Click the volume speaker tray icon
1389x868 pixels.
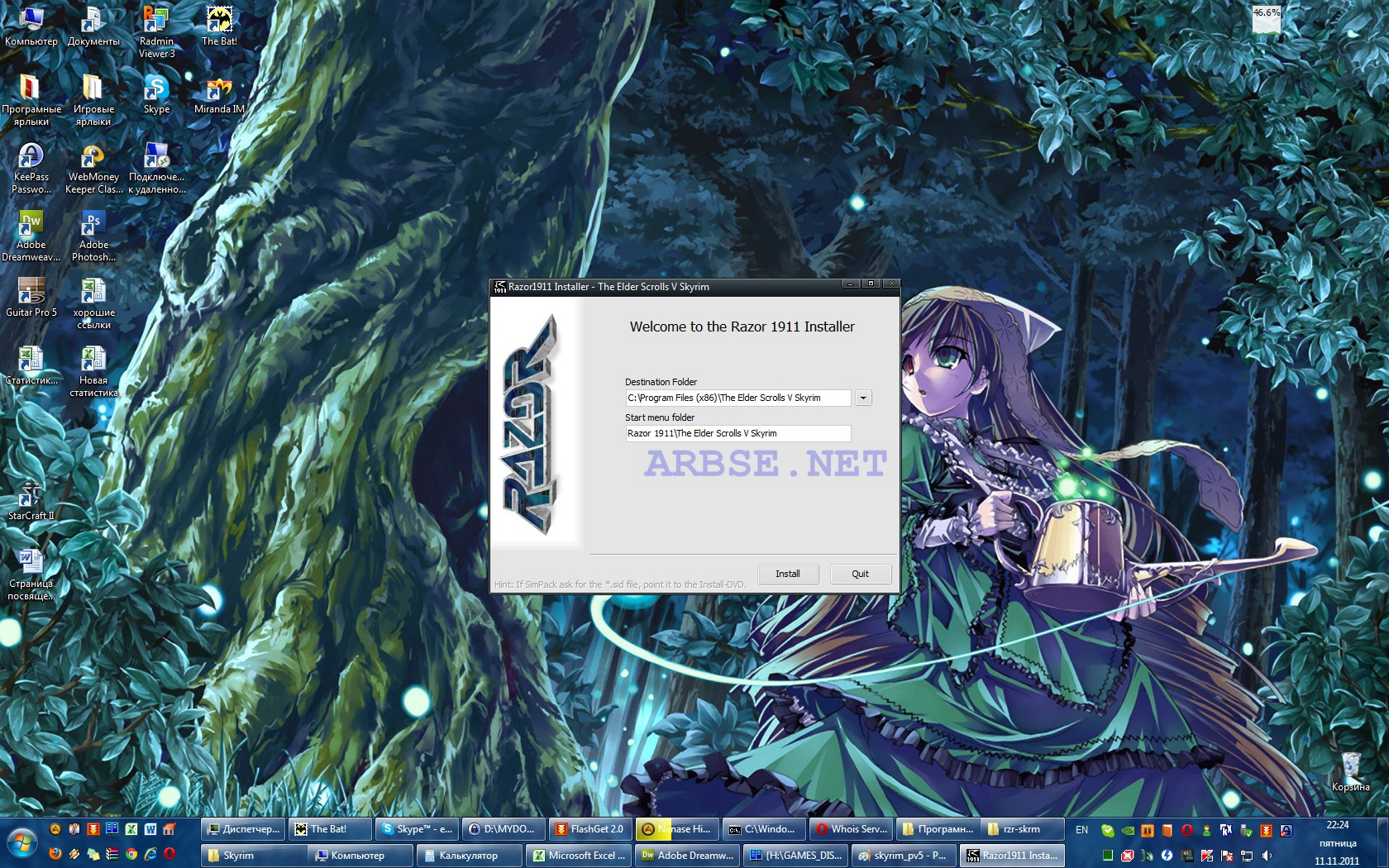point(1267,856)
